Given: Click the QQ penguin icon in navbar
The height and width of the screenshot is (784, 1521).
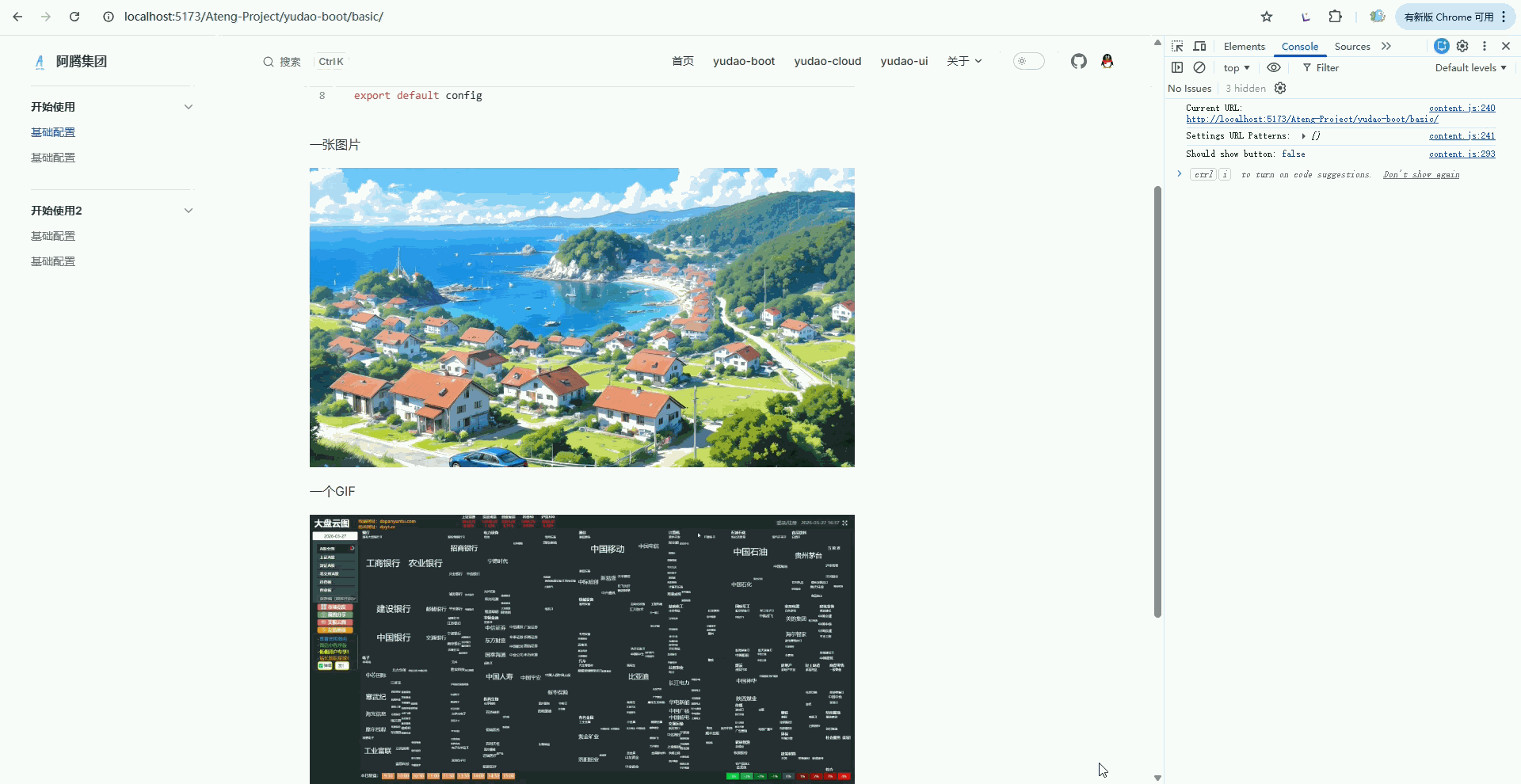Looking at the screenshot, I should tap(1107, 61).
